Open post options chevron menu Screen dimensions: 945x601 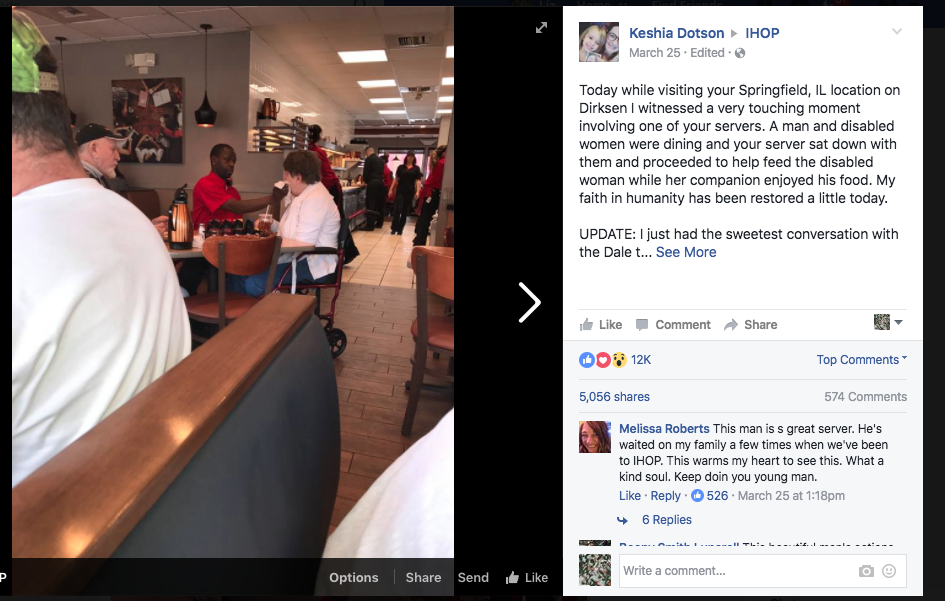tap(897, 31)
